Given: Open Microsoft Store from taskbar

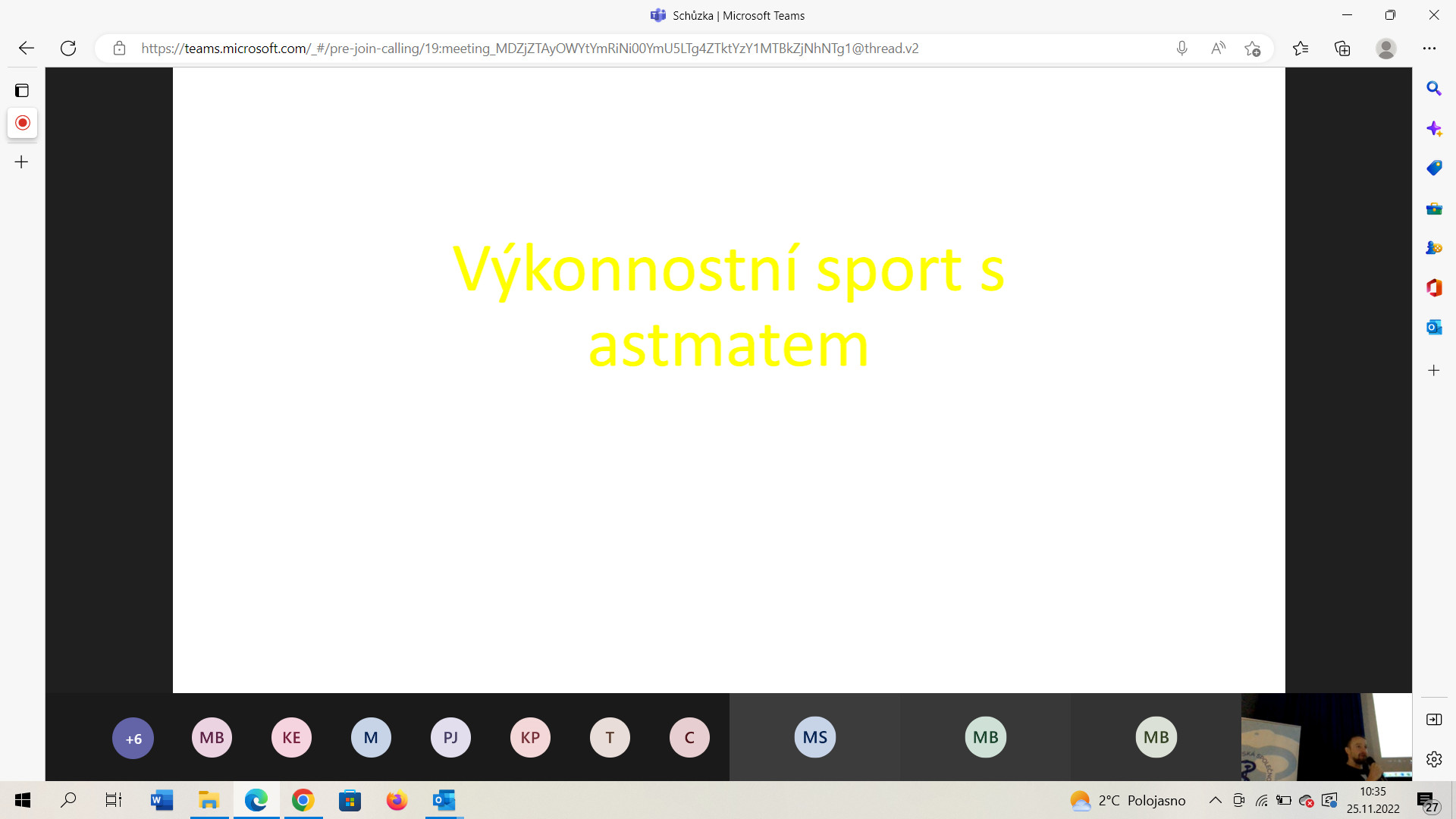Looking at the screenshot, I should point(350,800).
